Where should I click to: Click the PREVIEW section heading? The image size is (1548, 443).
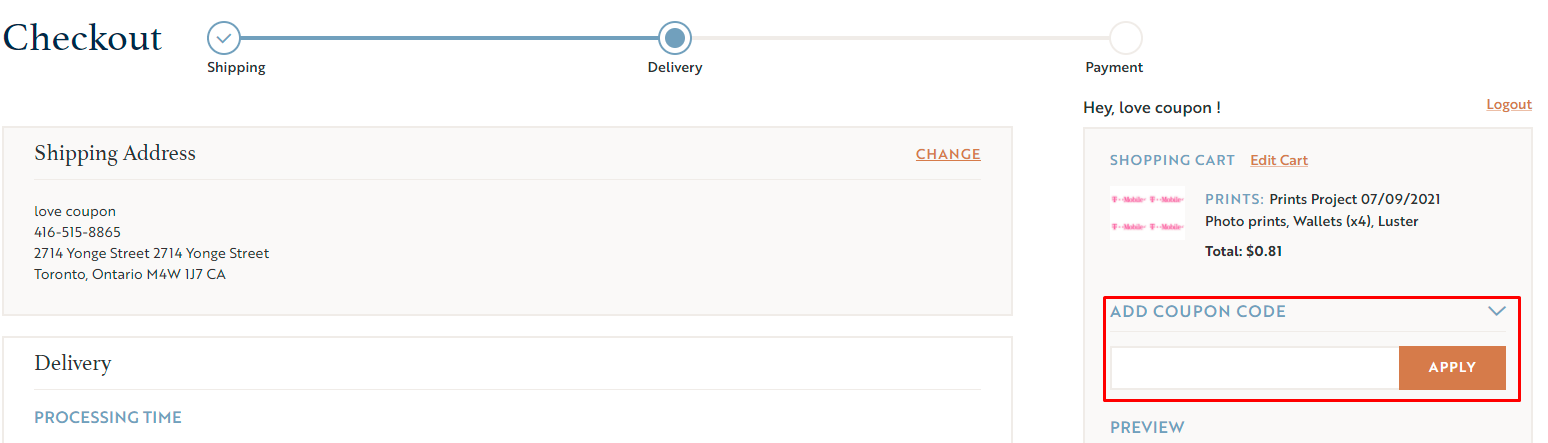pyautogui.click(x=1147, y=427)
